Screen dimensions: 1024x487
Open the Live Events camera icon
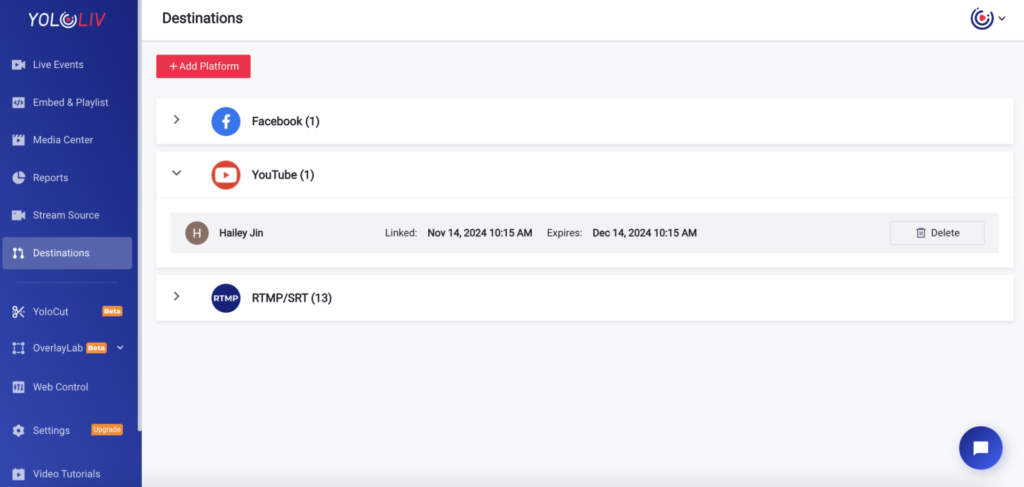tap(18, 65)
